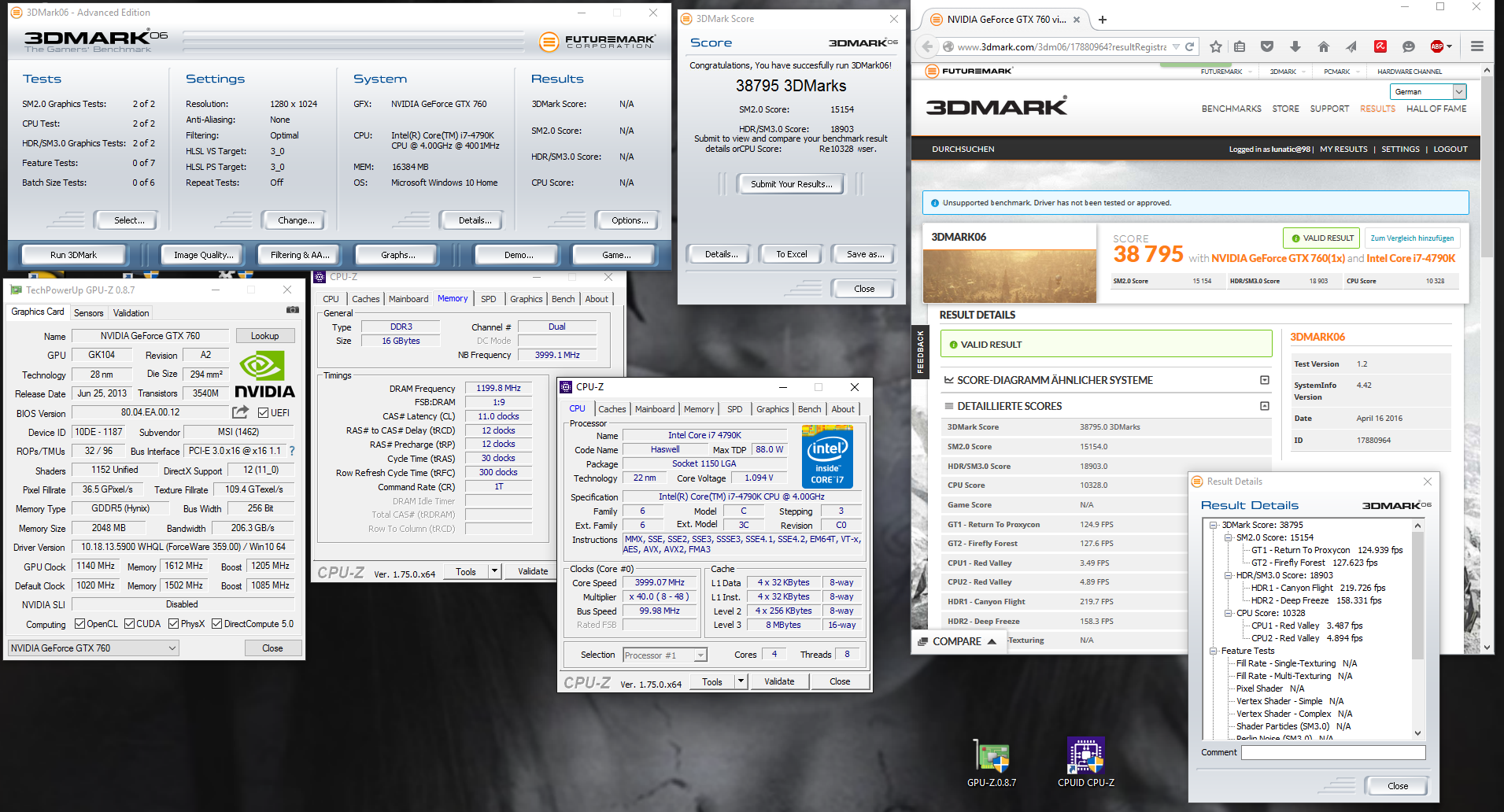Save the page to Pocket
The width and height of the screenshot is (1504, 812).
point(1267,46)
